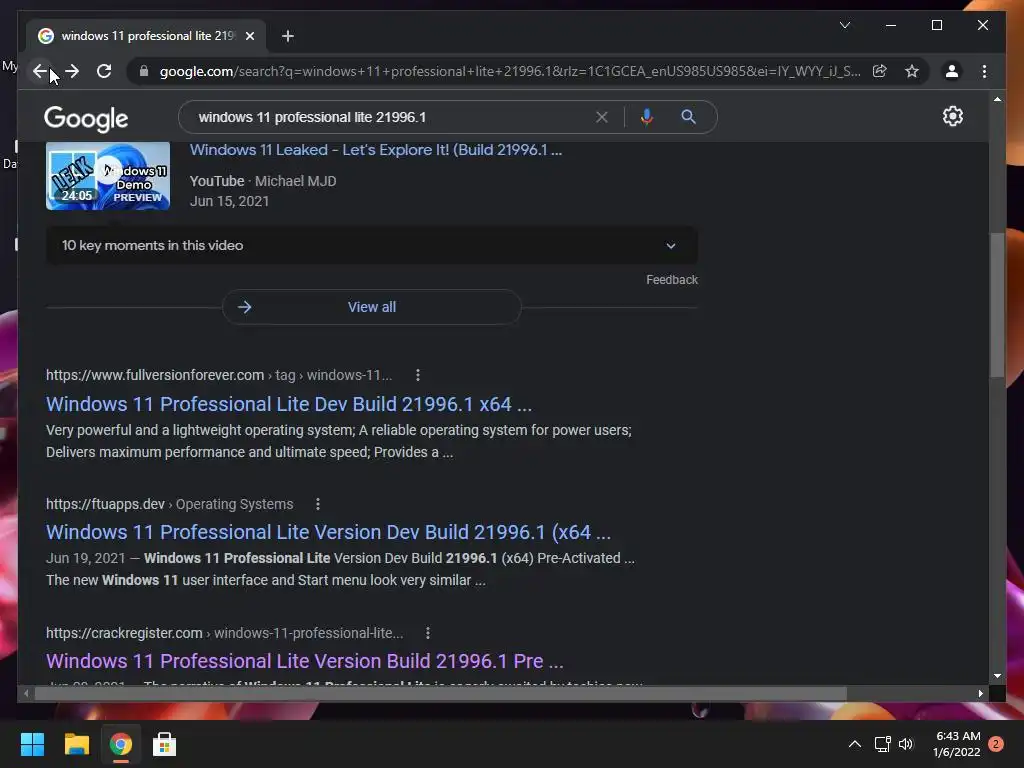Open volume control tray icon

[906, 744]
